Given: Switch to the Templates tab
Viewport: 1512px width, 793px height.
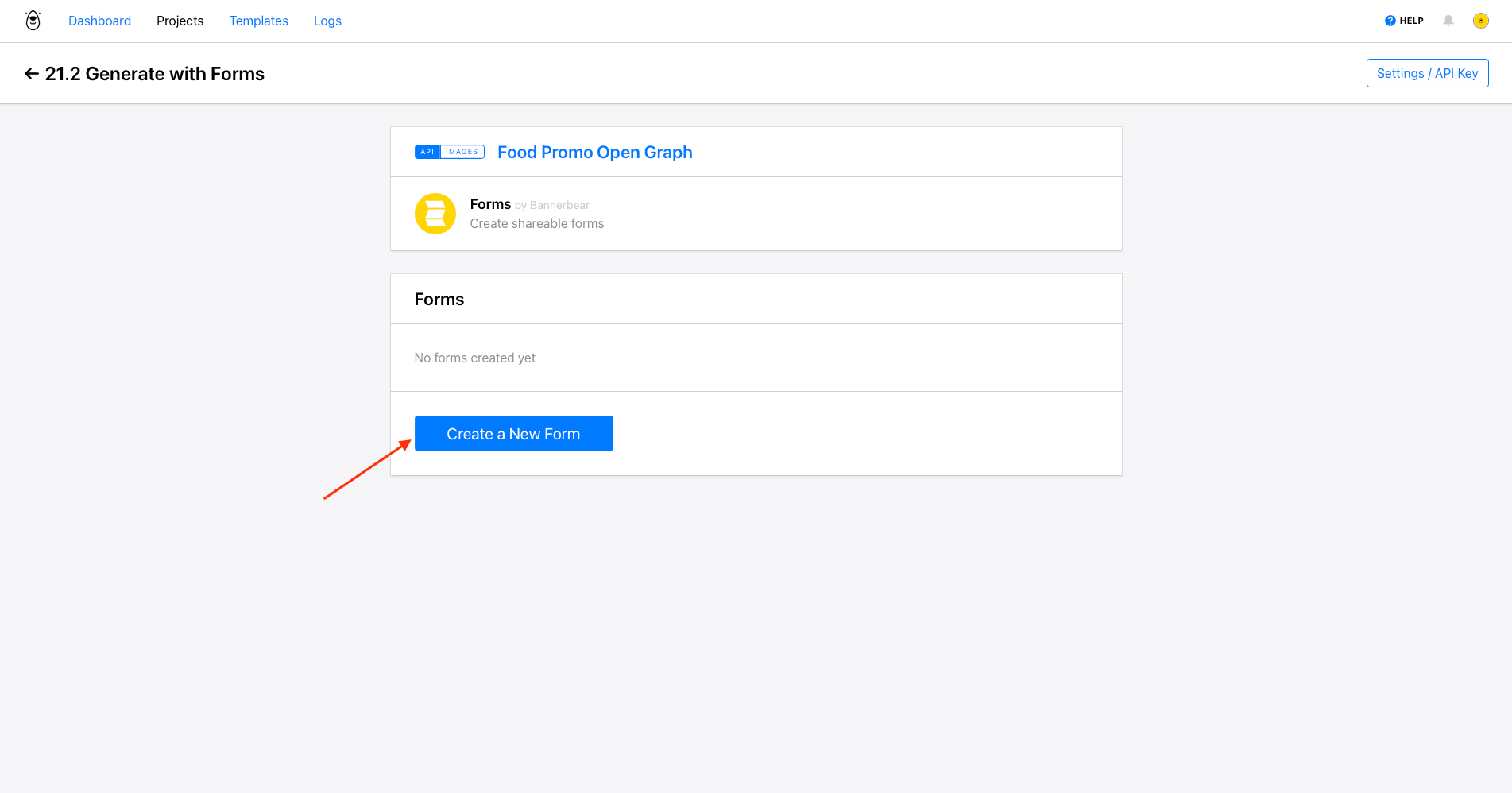Looking at the screenshot, I should (x=258, y=21).
